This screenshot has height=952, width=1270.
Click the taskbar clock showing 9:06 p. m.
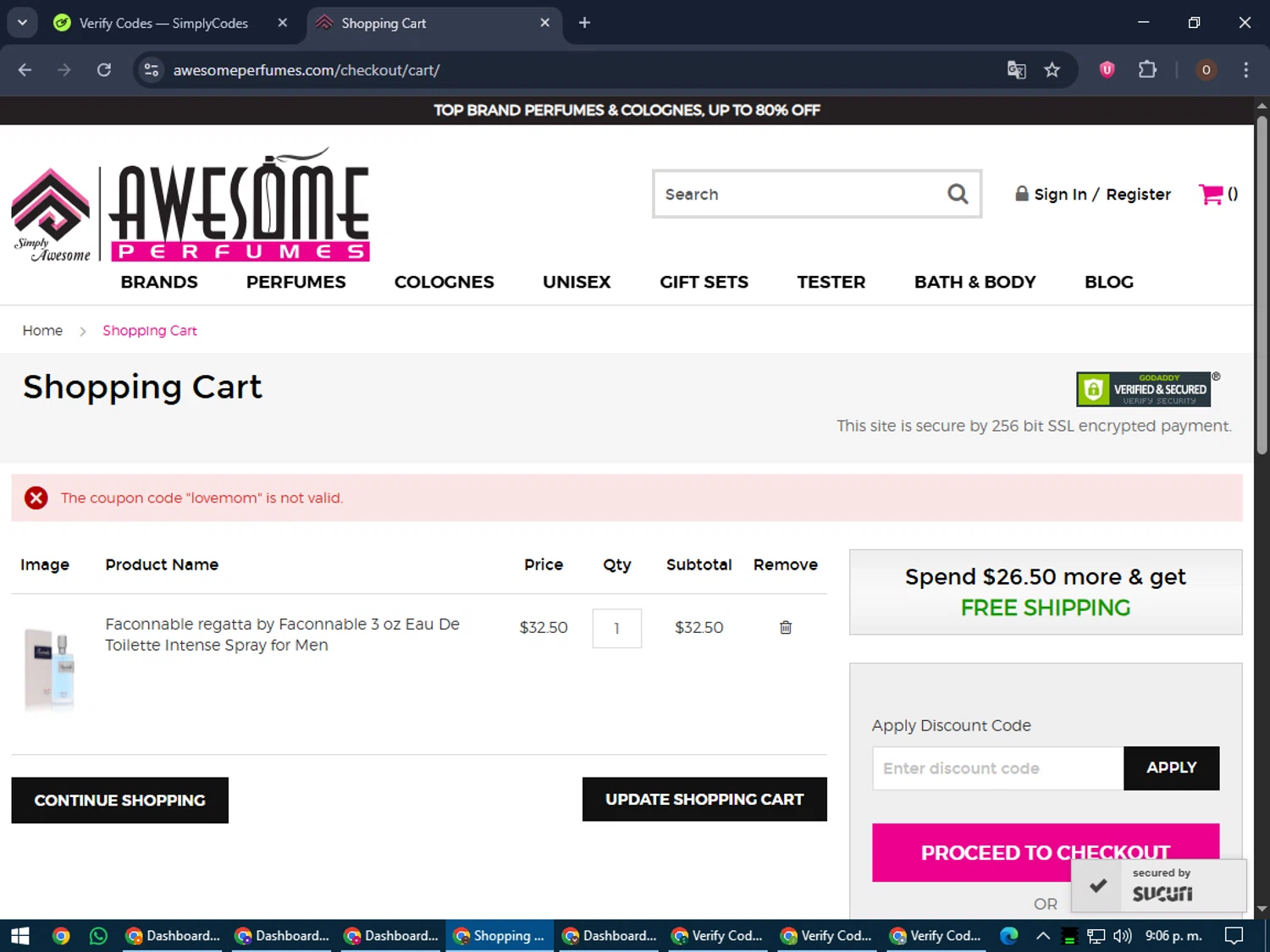(x=1173, y=935)
